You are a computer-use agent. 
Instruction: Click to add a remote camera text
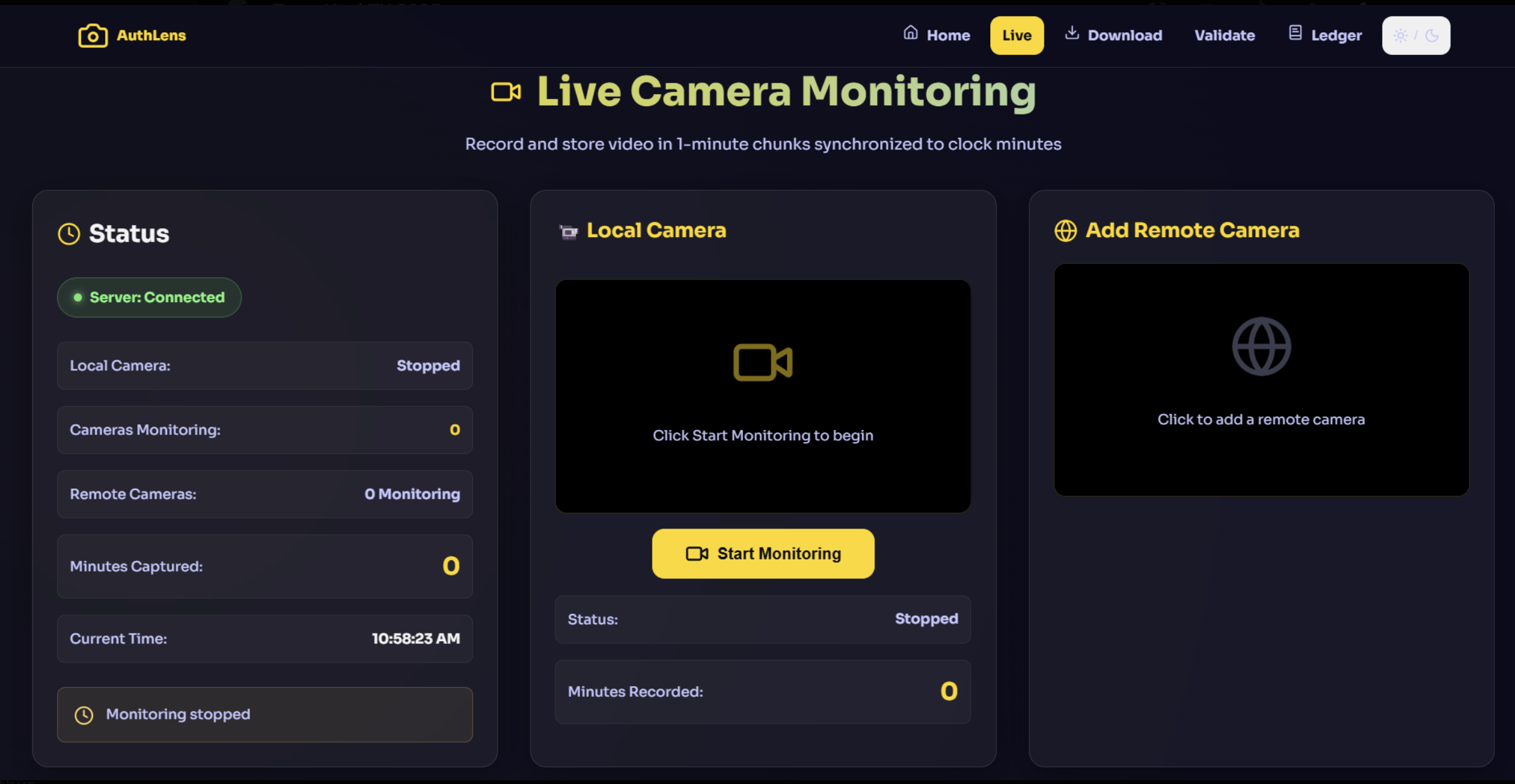(x=1261, y=419)
